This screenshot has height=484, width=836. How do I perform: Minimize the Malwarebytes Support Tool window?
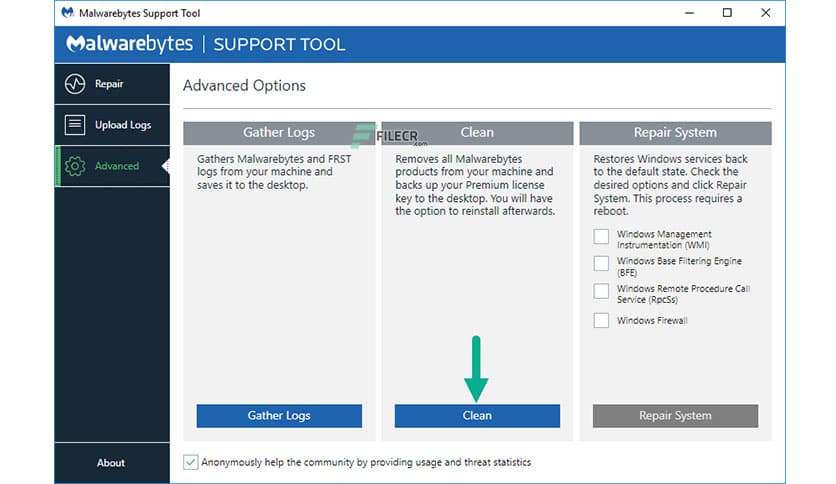(x=689, y=13)
